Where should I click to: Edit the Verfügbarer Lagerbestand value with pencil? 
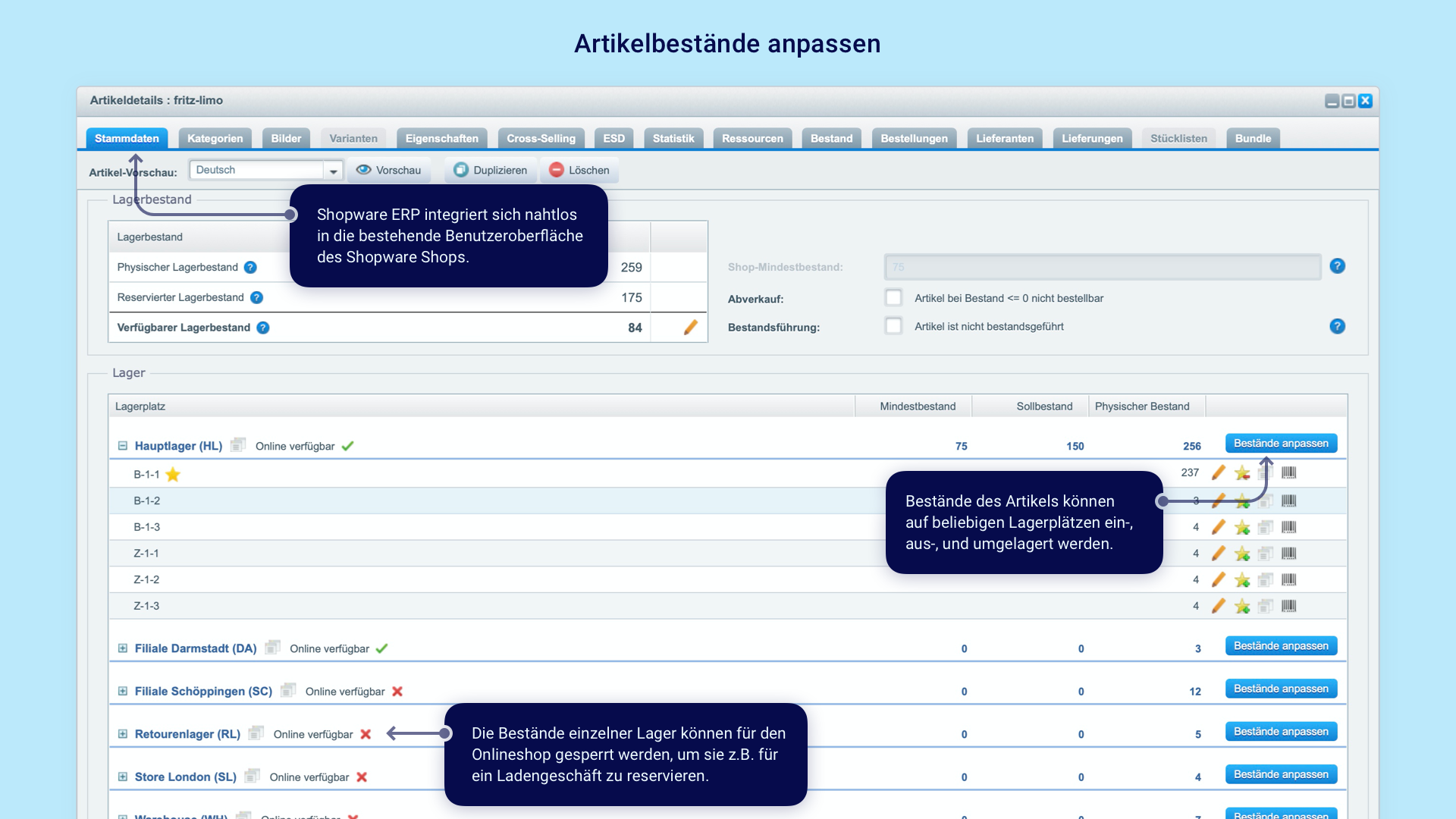click(x=690, y=328)
